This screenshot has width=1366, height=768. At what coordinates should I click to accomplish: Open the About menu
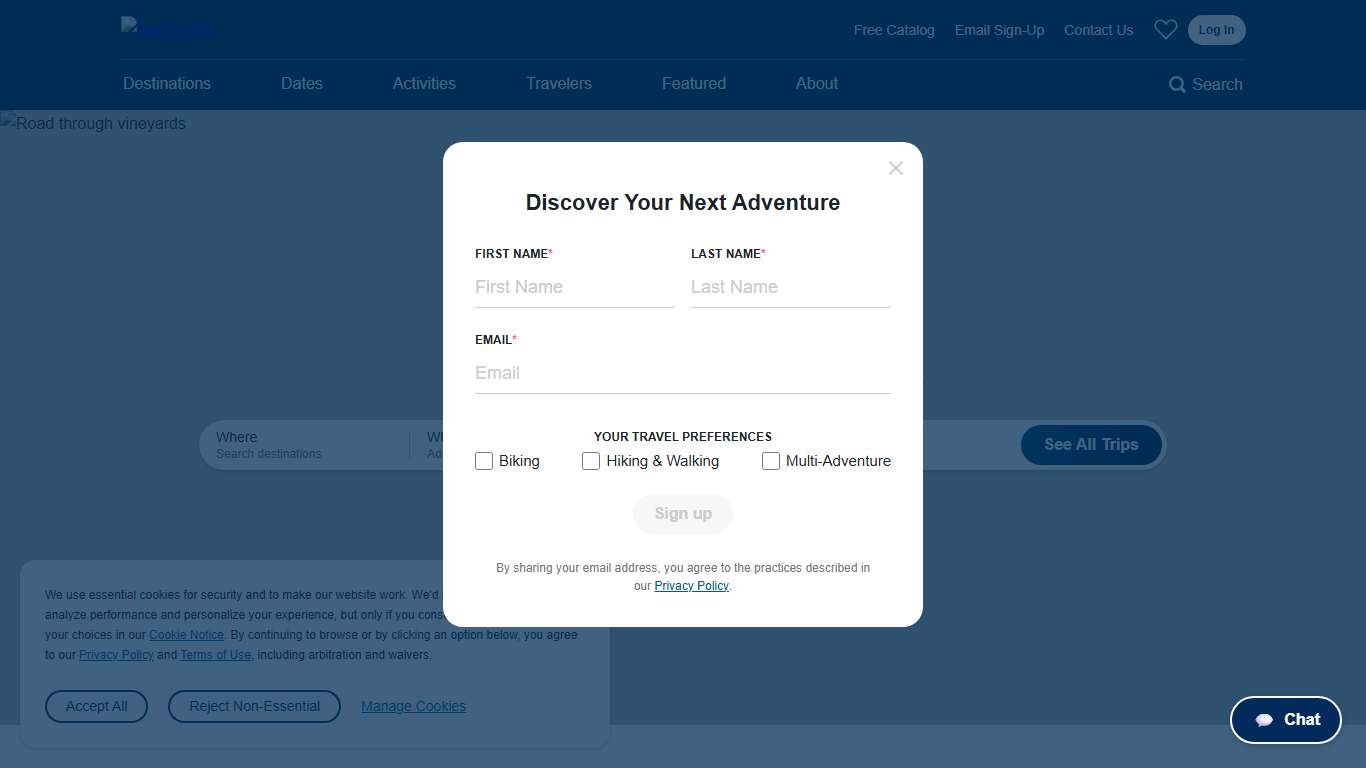click(817, 84)
